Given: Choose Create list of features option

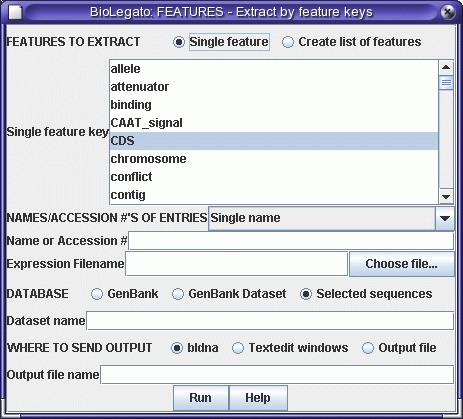Looking at the screenshot, I should click(288, 42).
